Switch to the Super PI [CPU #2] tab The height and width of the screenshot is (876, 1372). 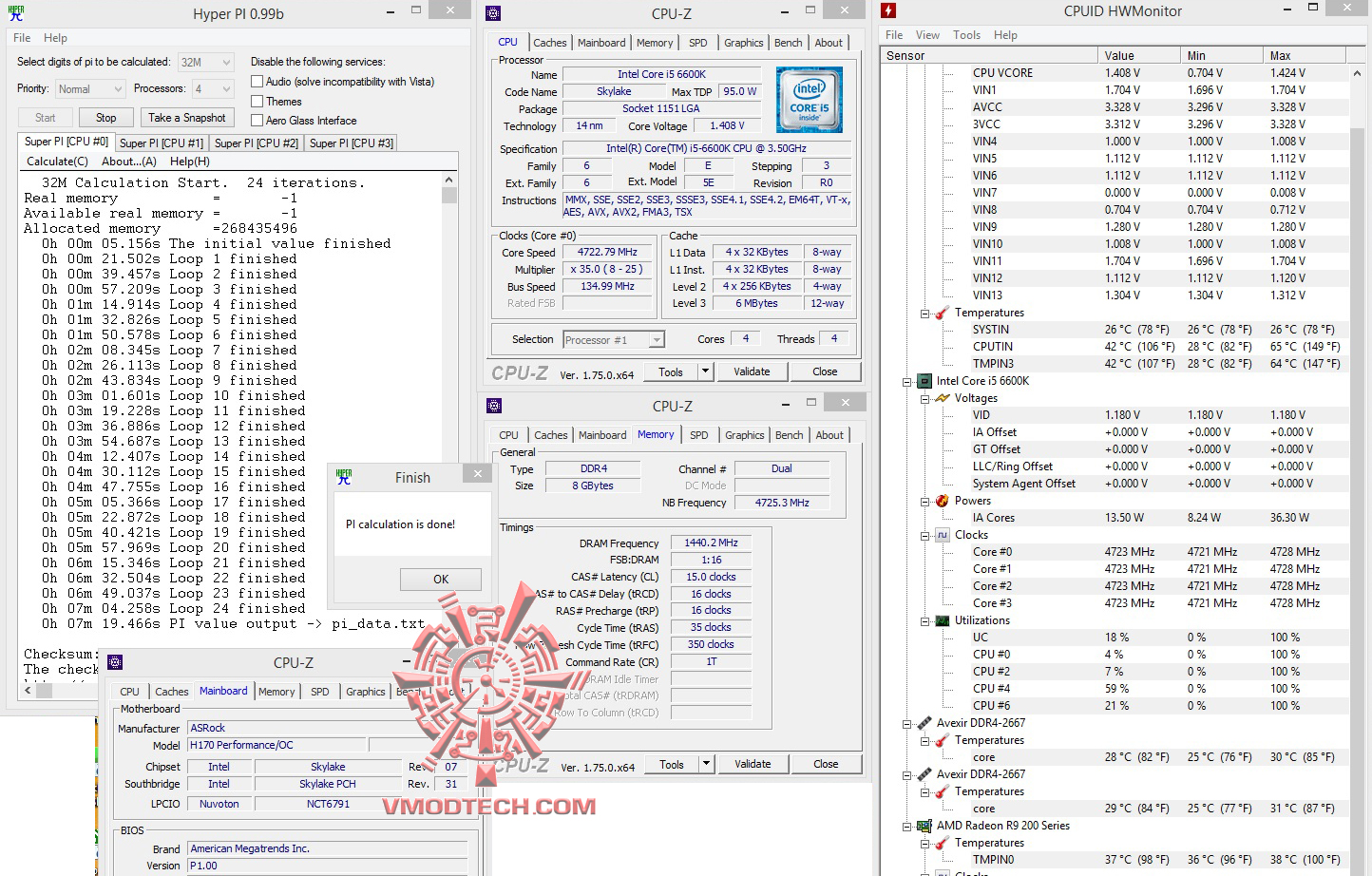tap(257, 143)
